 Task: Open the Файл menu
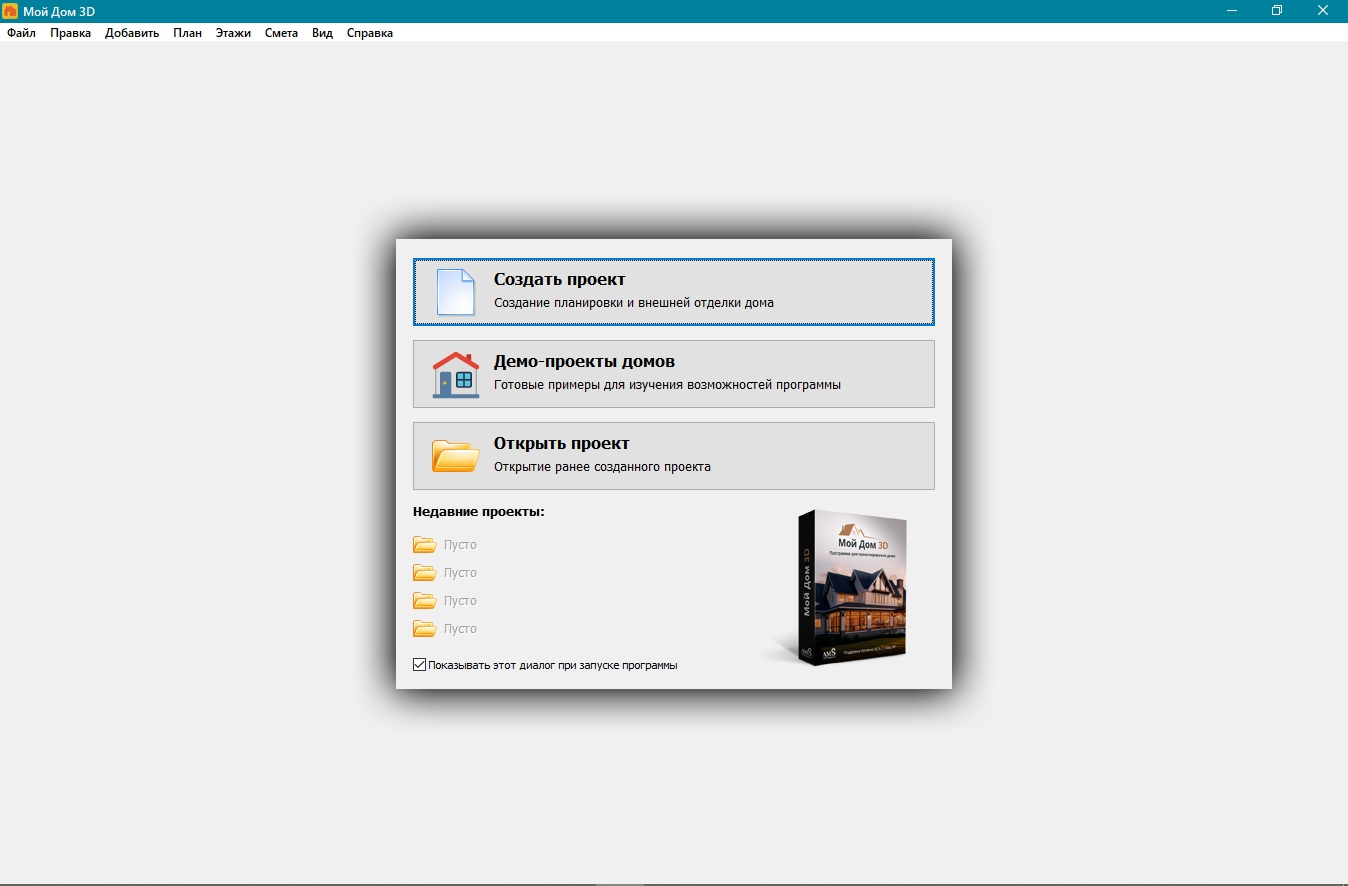pos(21,33)
